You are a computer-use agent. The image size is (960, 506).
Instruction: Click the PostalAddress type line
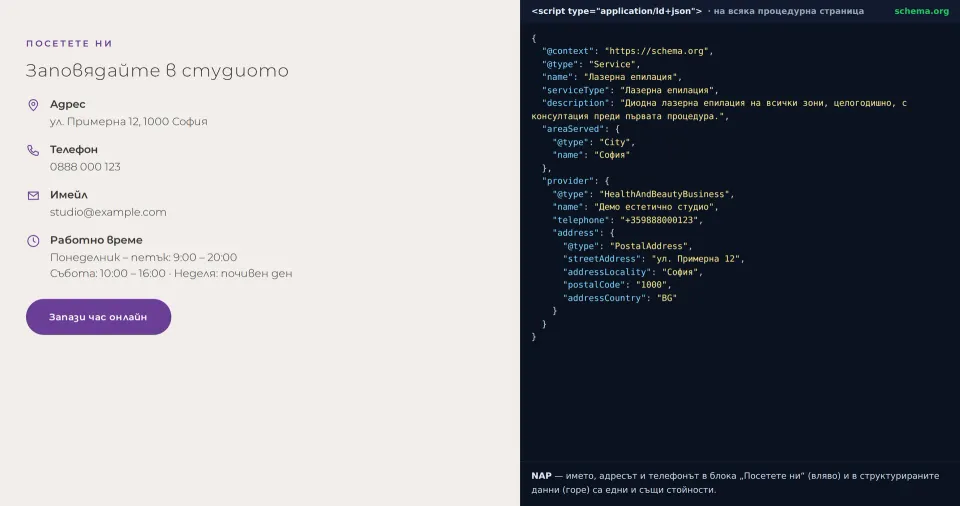point(628,246)
